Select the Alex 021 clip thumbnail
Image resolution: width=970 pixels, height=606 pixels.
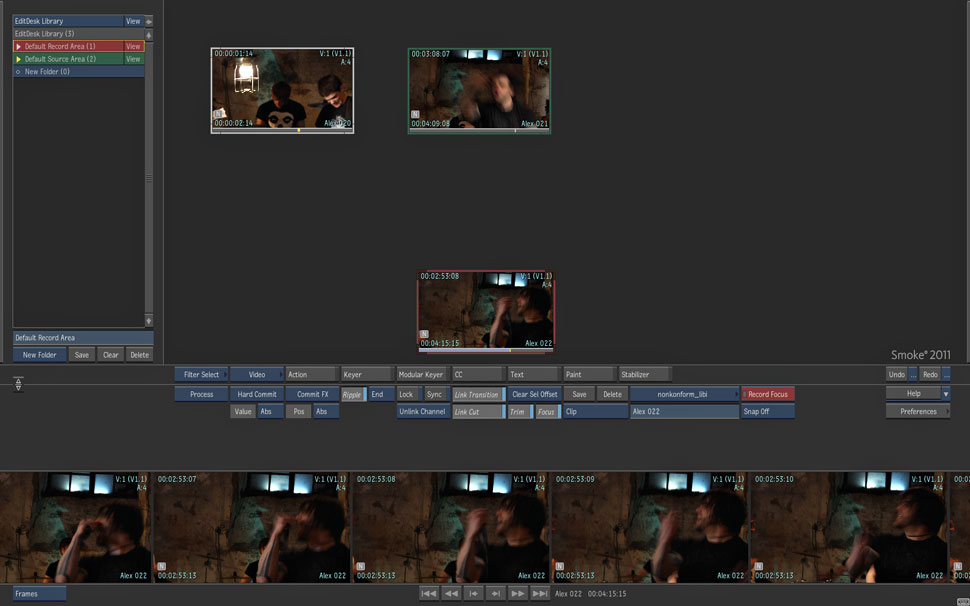pos(479,89)
